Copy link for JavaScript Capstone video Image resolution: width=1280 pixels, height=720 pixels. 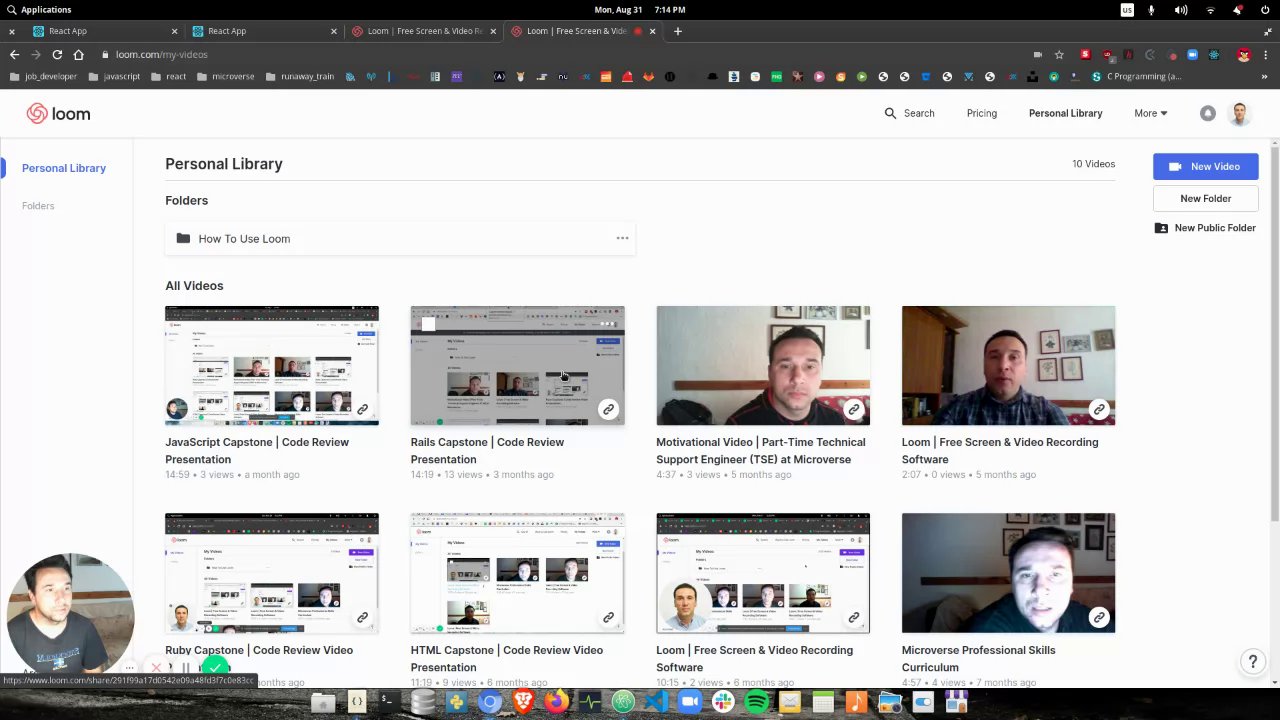(x=362, y=409)
